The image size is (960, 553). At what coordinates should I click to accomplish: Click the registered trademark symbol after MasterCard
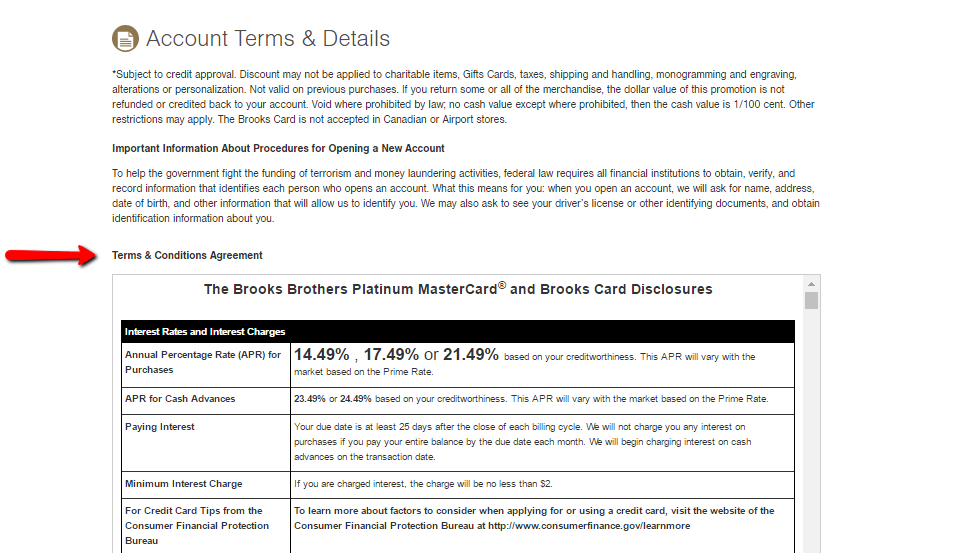coord(502,285)
